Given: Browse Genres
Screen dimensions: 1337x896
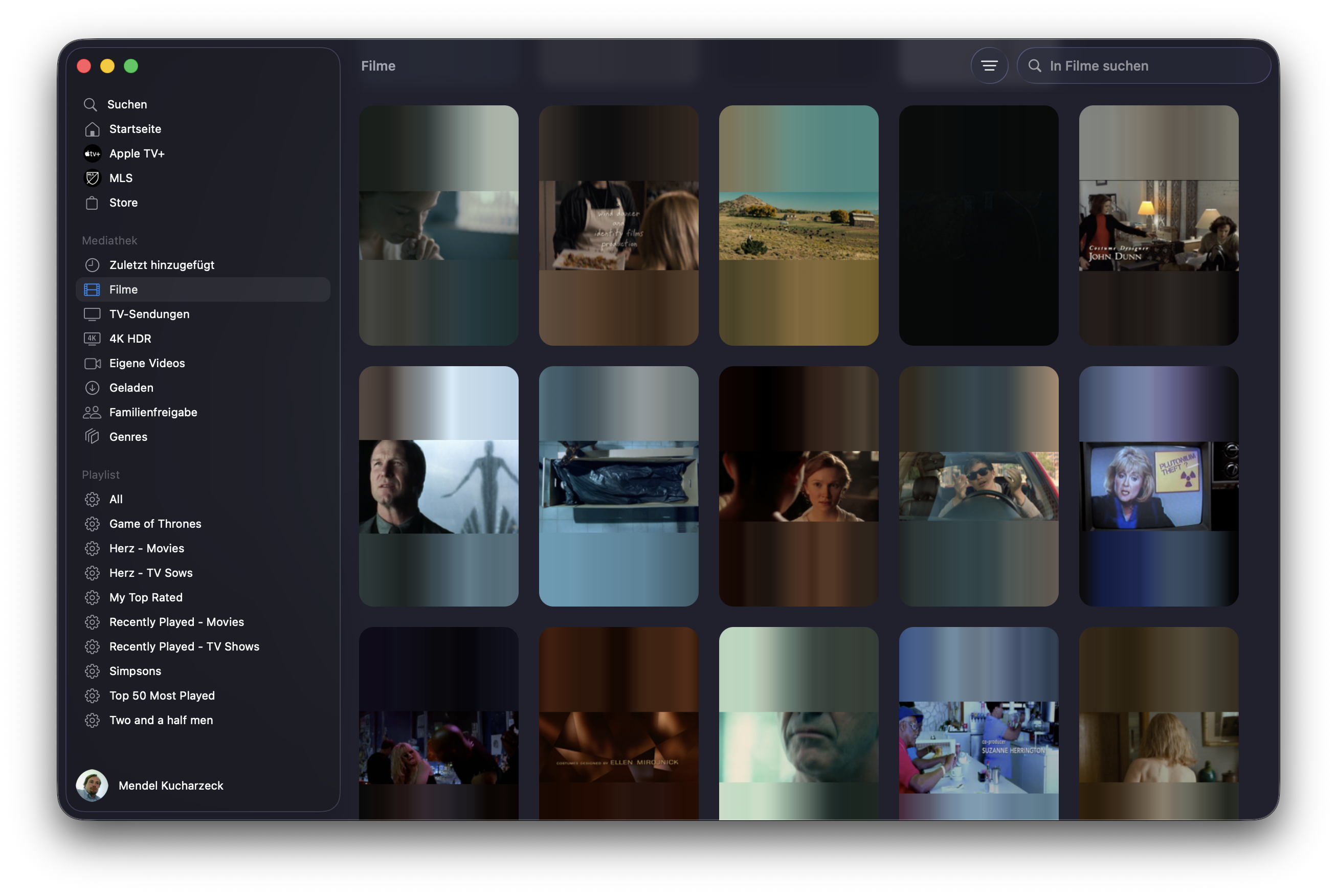Looking at the screenshot, I should (x=203, y=437).
